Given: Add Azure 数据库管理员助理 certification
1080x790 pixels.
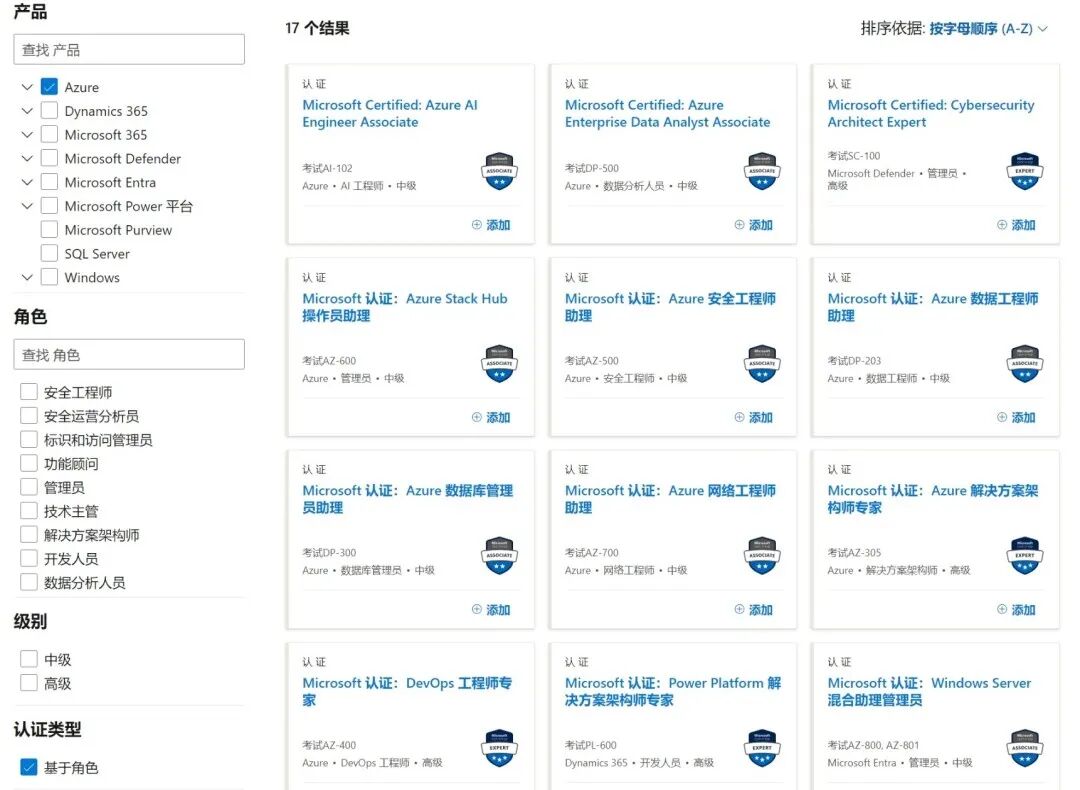Looking at the screenshot, I should (491, 610).
